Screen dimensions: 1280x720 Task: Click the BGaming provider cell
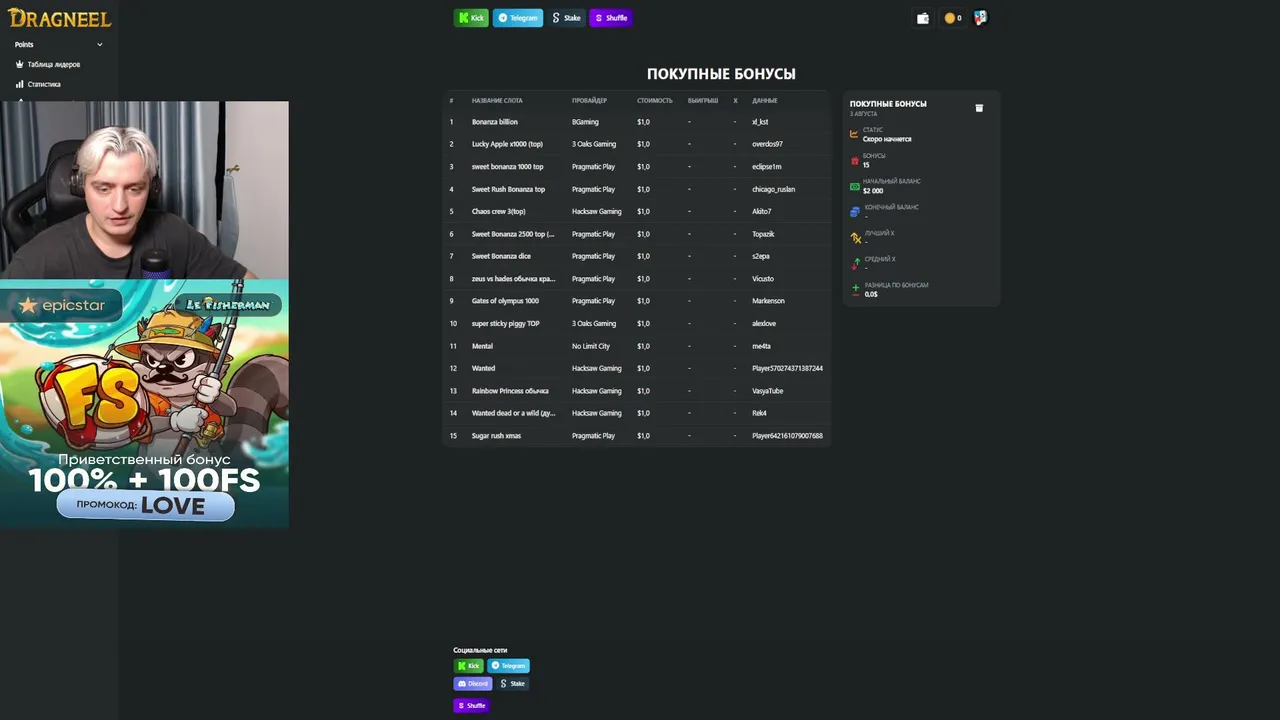coord(585,122)
